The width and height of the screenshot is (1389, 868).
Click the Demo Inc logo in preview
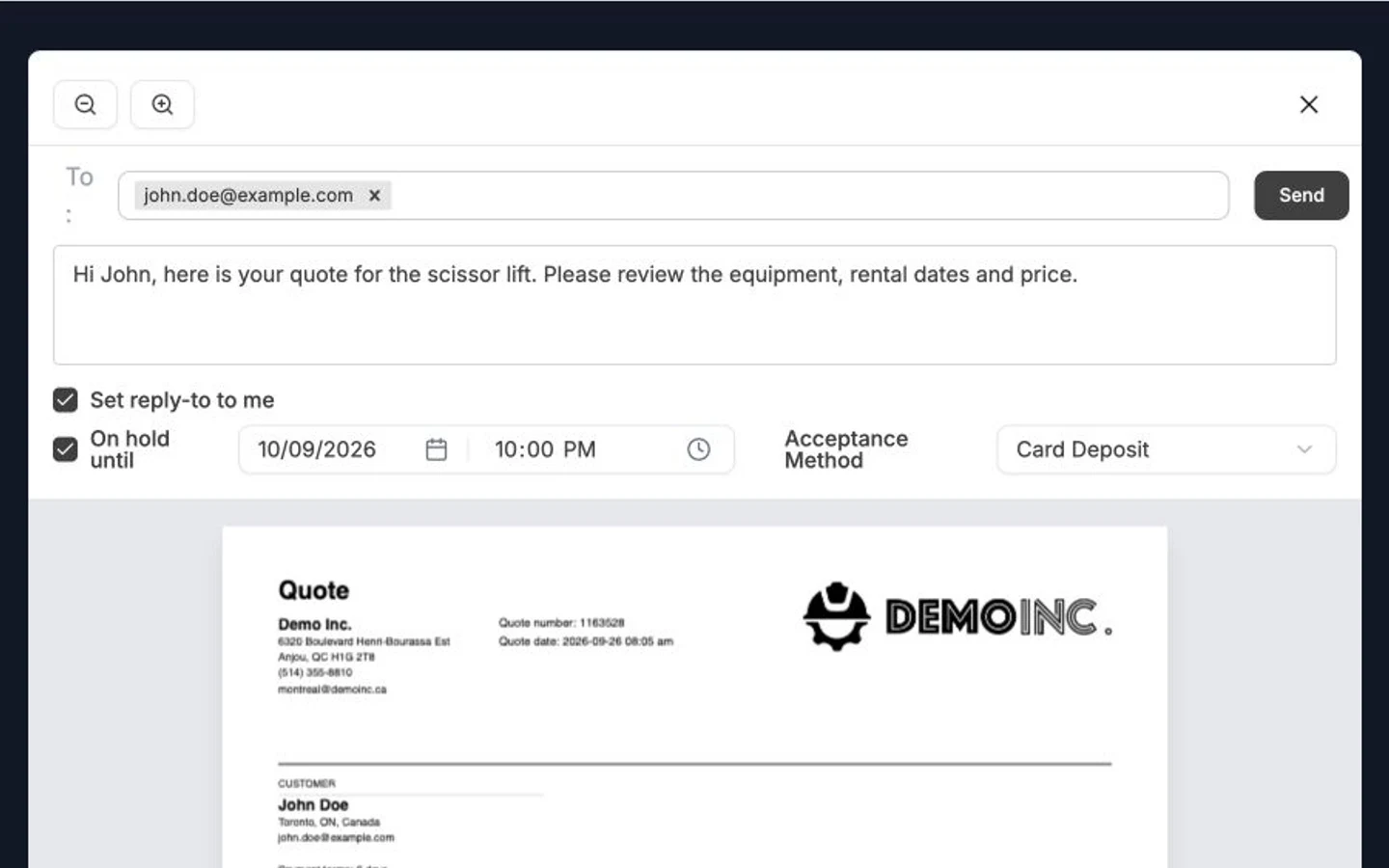[x=958, y=616]
